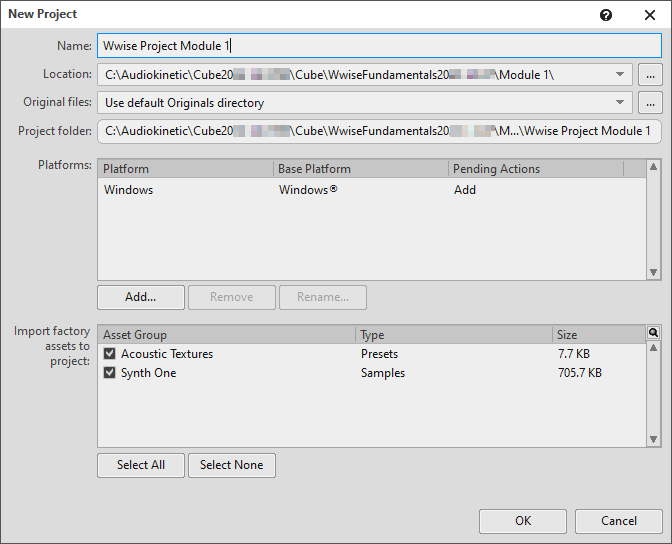Close the New Project dialog
672x544 pixels.
point(650,15)
